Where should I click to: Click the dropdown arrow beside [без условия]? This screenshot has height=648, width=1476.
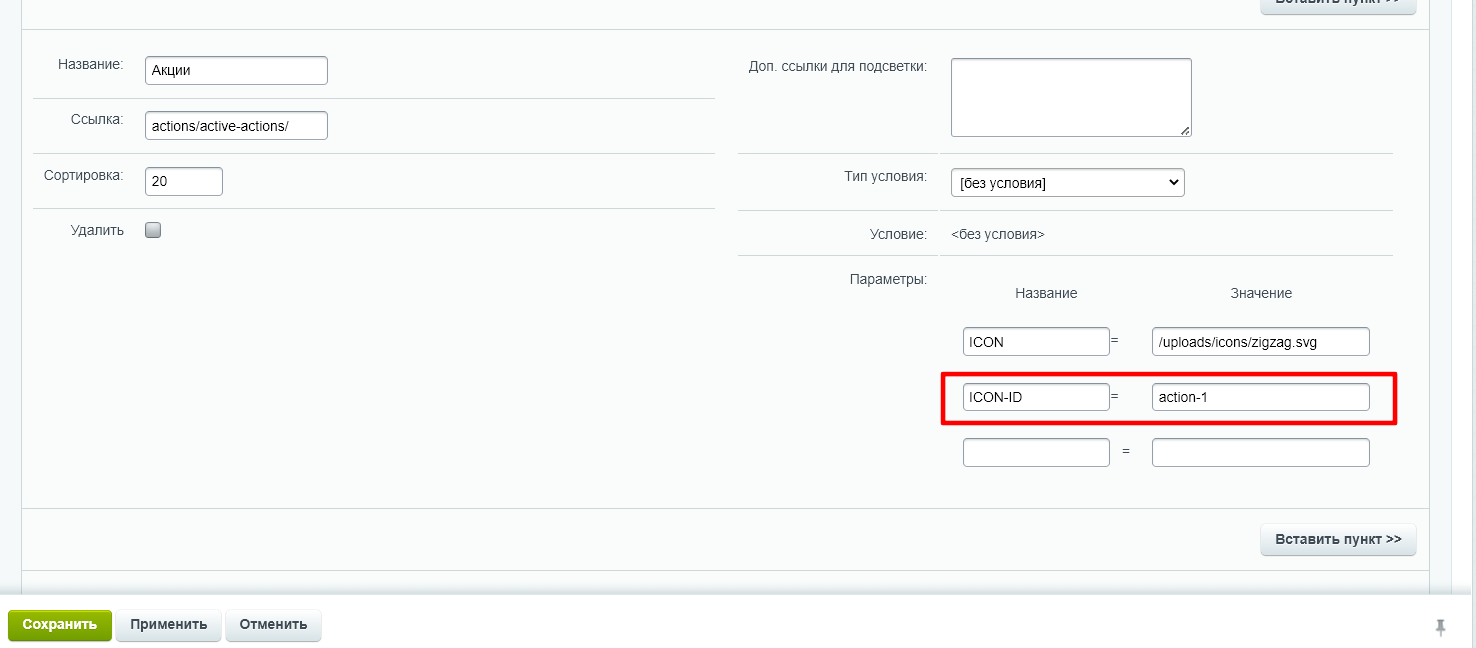point(1174,183)
